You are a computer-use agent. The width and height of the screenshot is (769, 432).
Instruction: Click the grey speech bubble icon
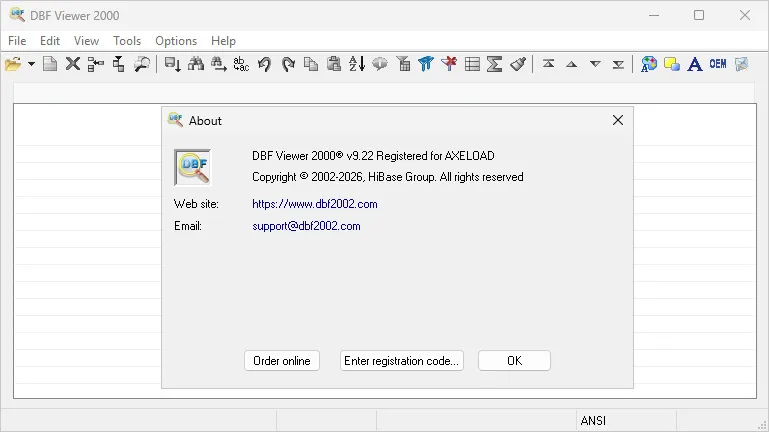(380, 64)
